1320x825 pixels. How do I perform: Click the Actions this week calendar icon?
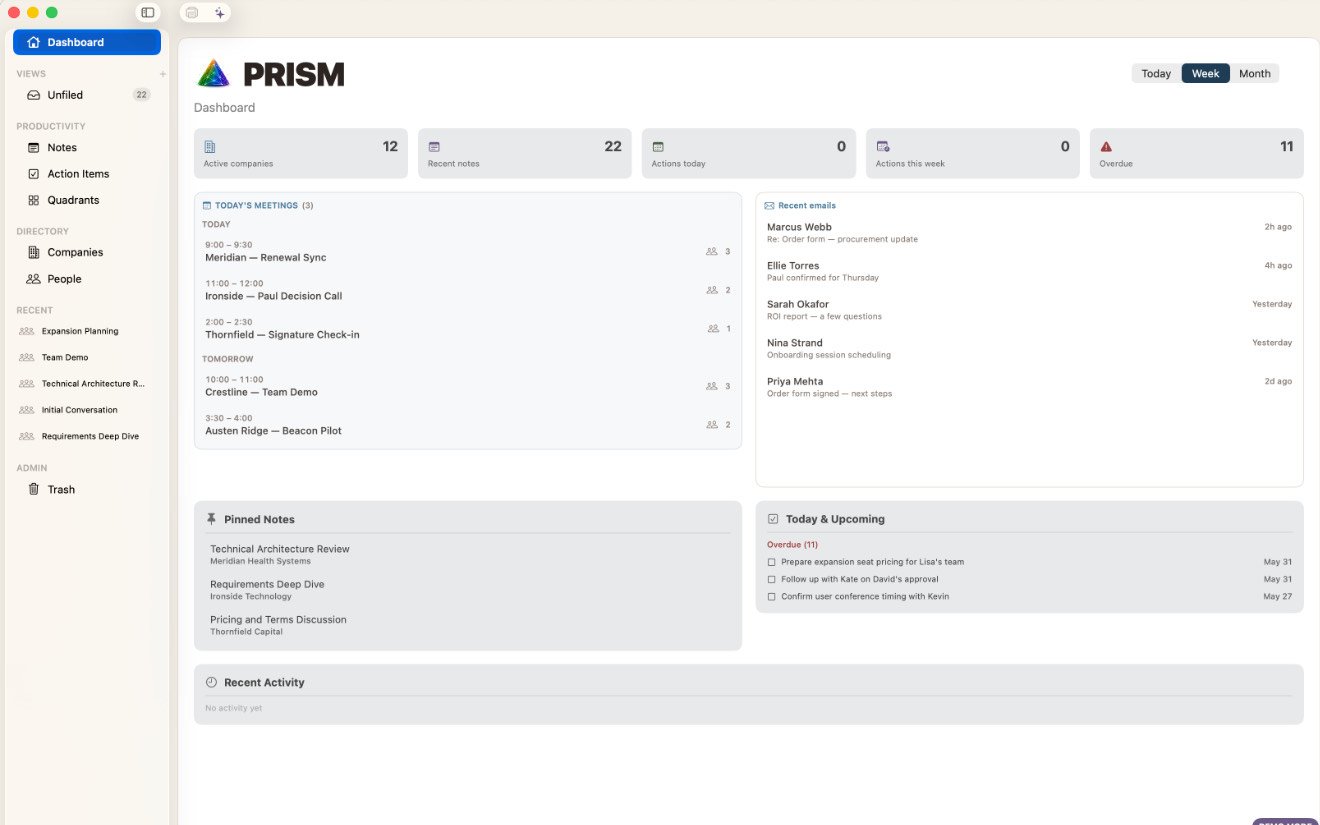[x=883, y=147]
